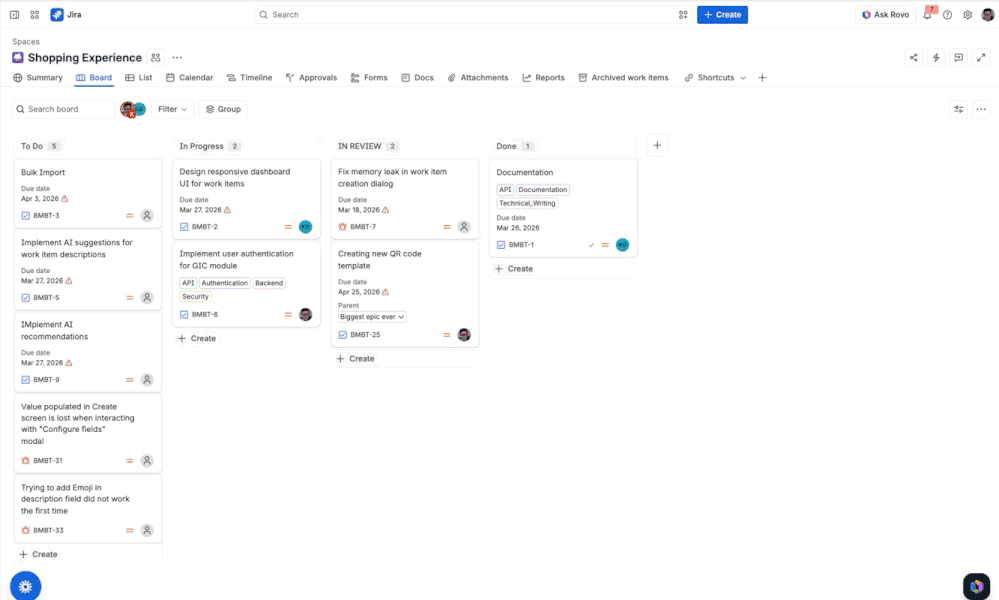Click task type checkbox on BMBT-9

[x=25, y=380]
